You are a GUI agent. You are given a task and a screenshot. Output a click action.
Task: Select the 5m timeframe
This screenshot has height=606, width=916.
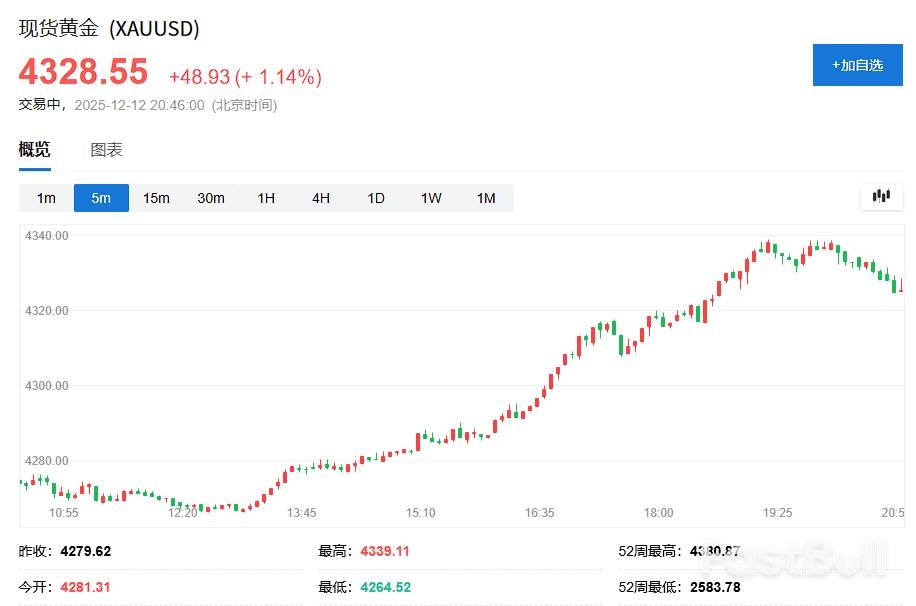click(101, 198)
